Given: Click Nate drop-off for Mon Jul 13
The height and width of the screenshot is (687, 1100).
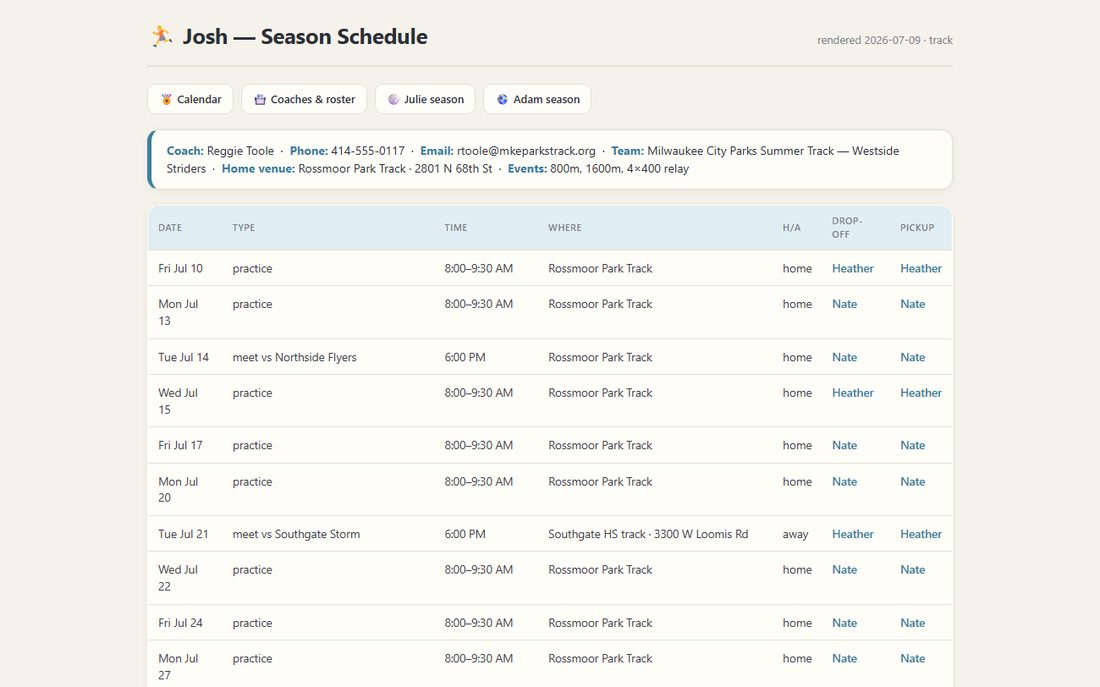Looking at the screenshot, I should [x=844, y=304].
